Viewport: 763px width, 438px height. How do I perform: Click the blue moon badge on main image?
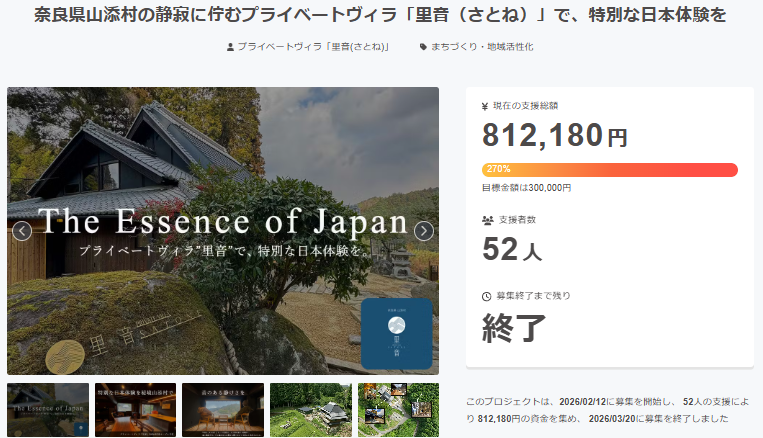click(x=396, y=334)
